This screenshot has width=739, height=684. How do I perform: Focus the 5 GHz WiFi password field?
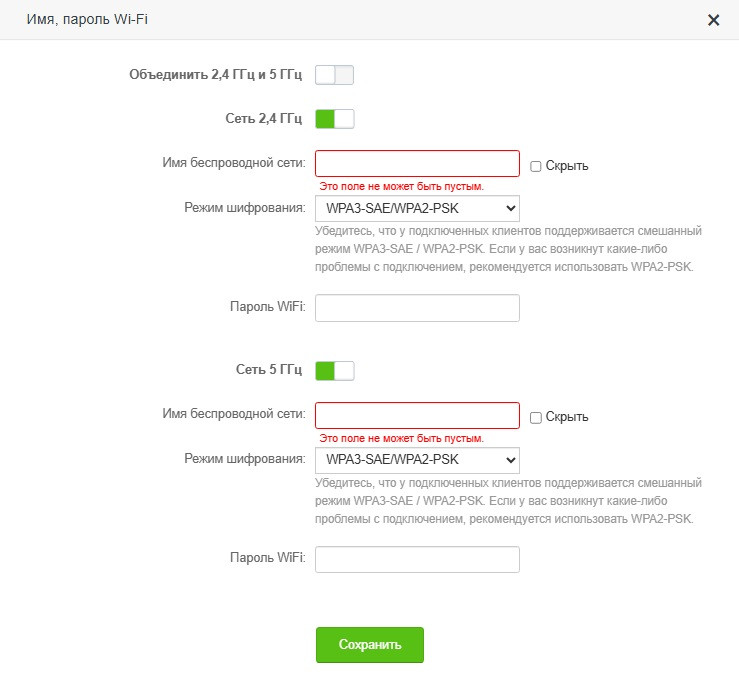click(x=417, y=559)
